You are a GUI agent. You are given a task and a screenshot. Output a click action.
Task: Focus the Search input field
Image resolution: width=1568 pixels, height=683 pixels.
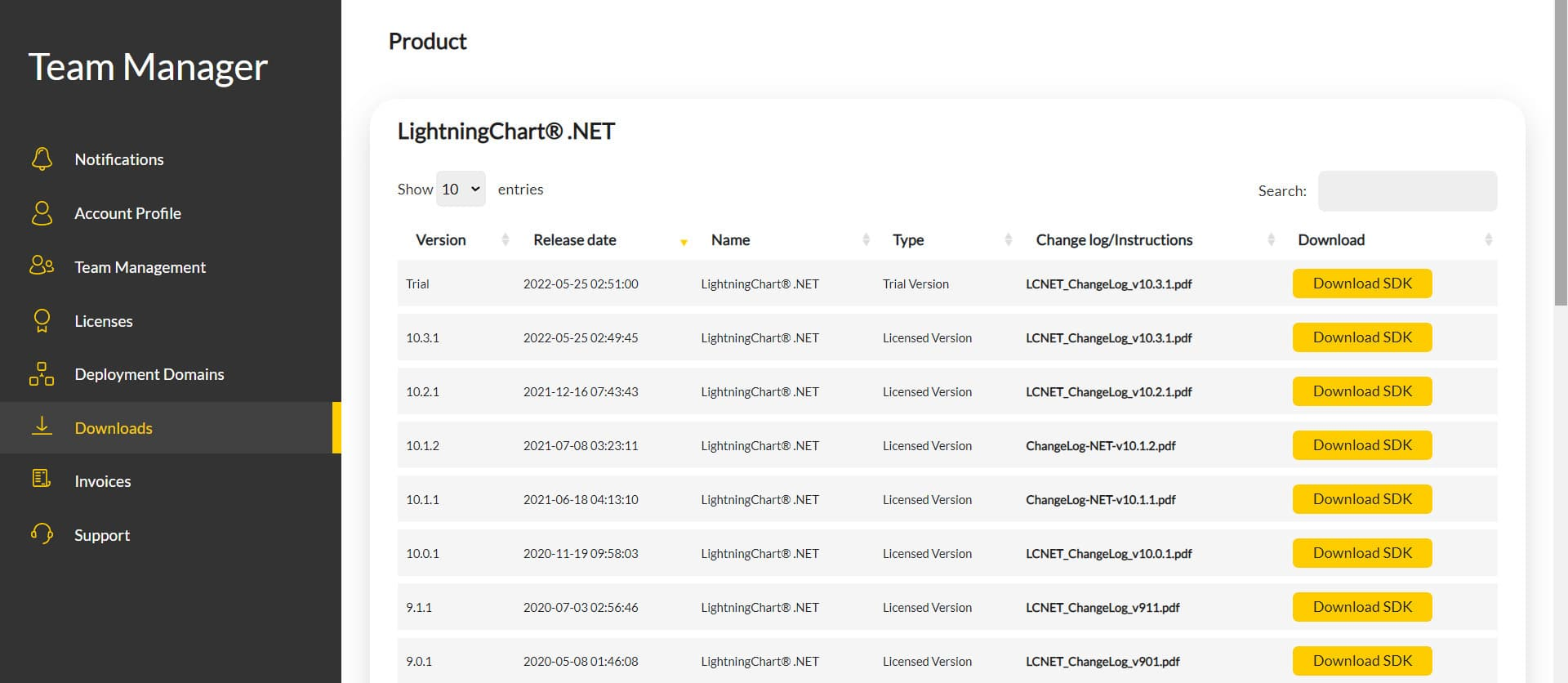click(x=1406, y=191)
